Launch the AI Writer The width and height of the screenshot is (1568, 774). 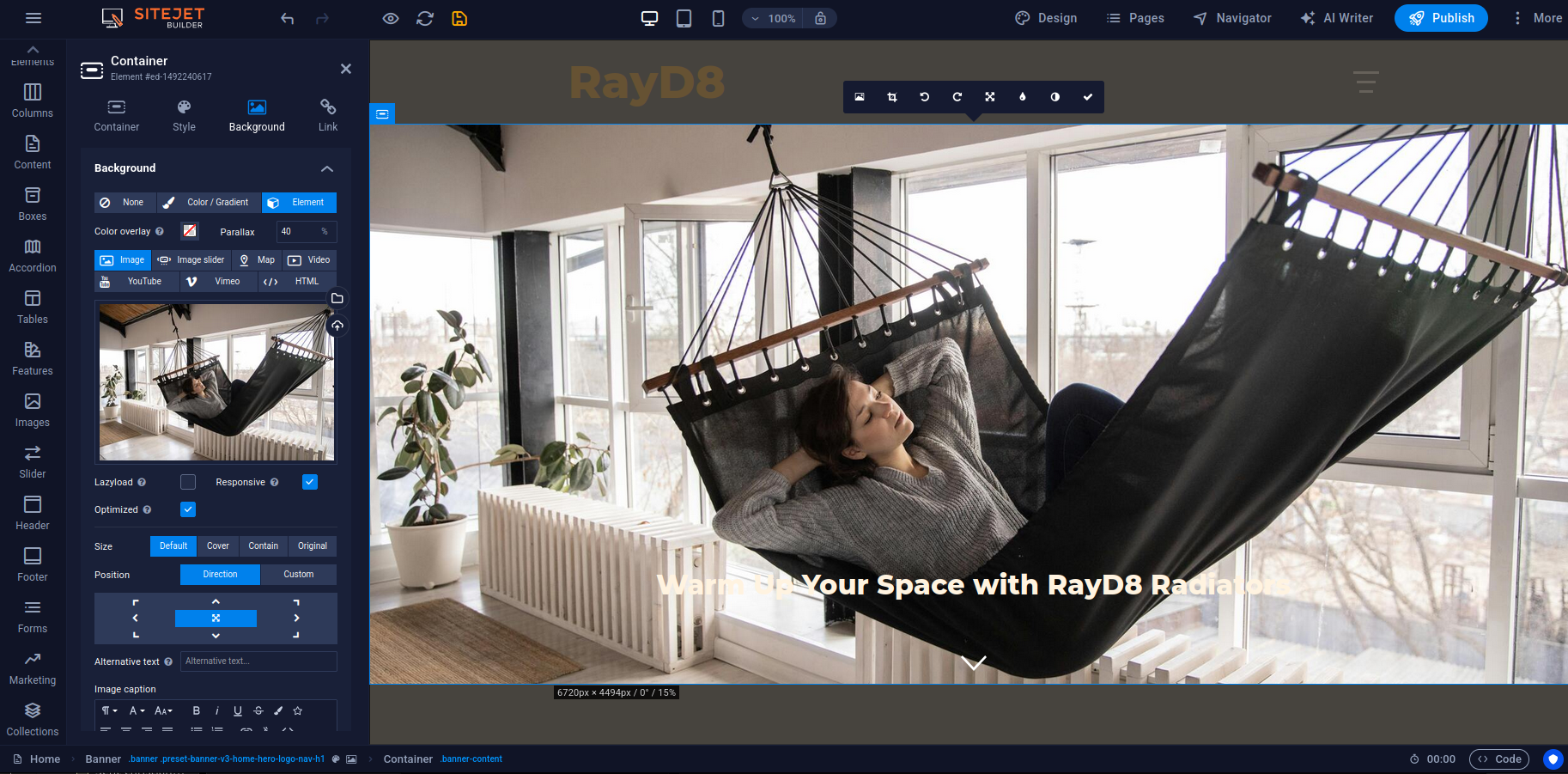point(1337,18)
